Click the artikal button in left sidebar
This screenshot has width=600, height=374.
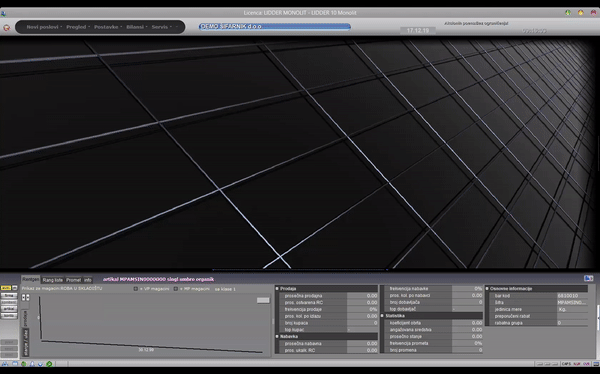tap(9, 309)
